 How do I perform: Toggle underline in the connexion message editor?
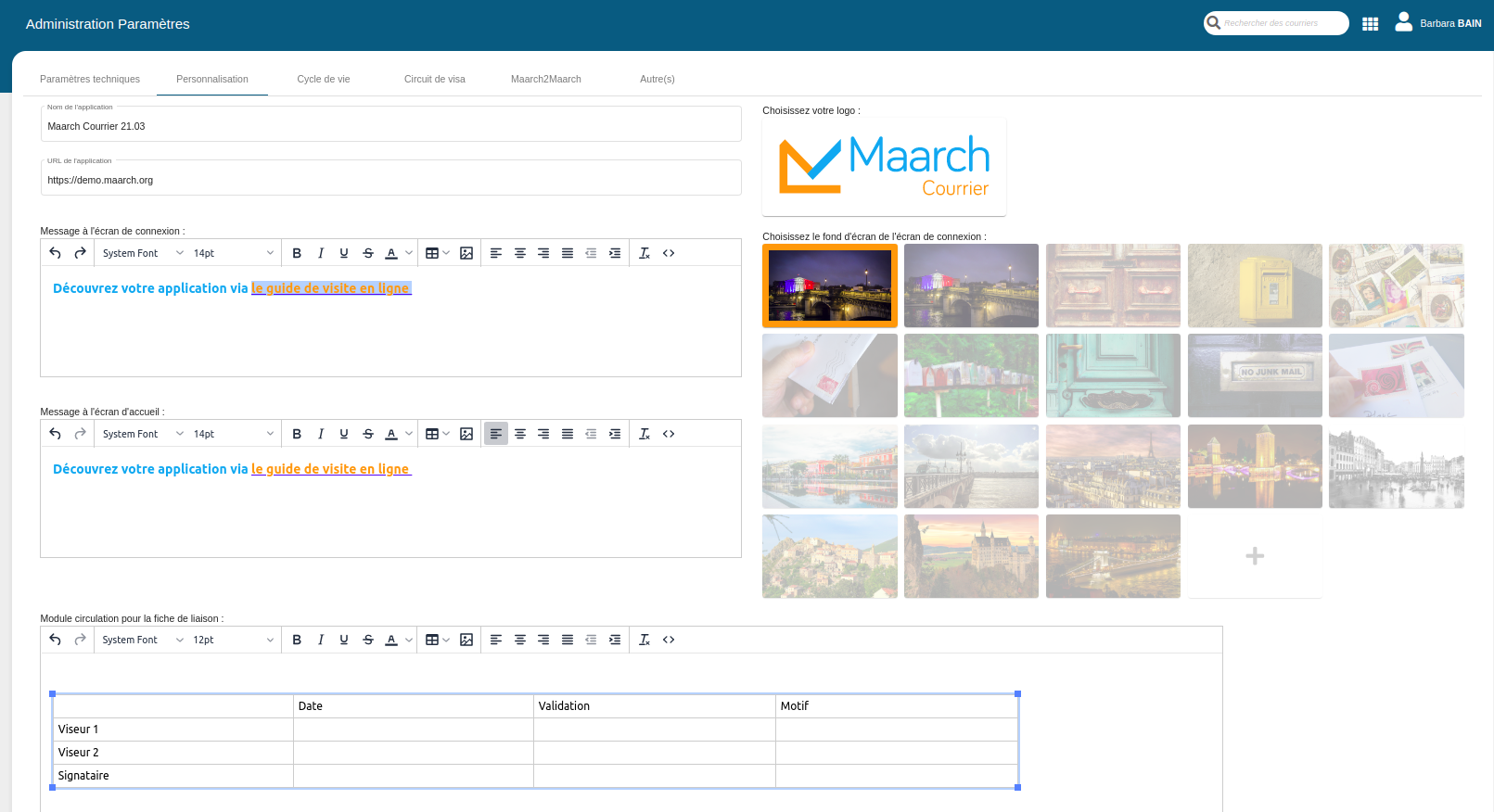click(x=344, y=253)
